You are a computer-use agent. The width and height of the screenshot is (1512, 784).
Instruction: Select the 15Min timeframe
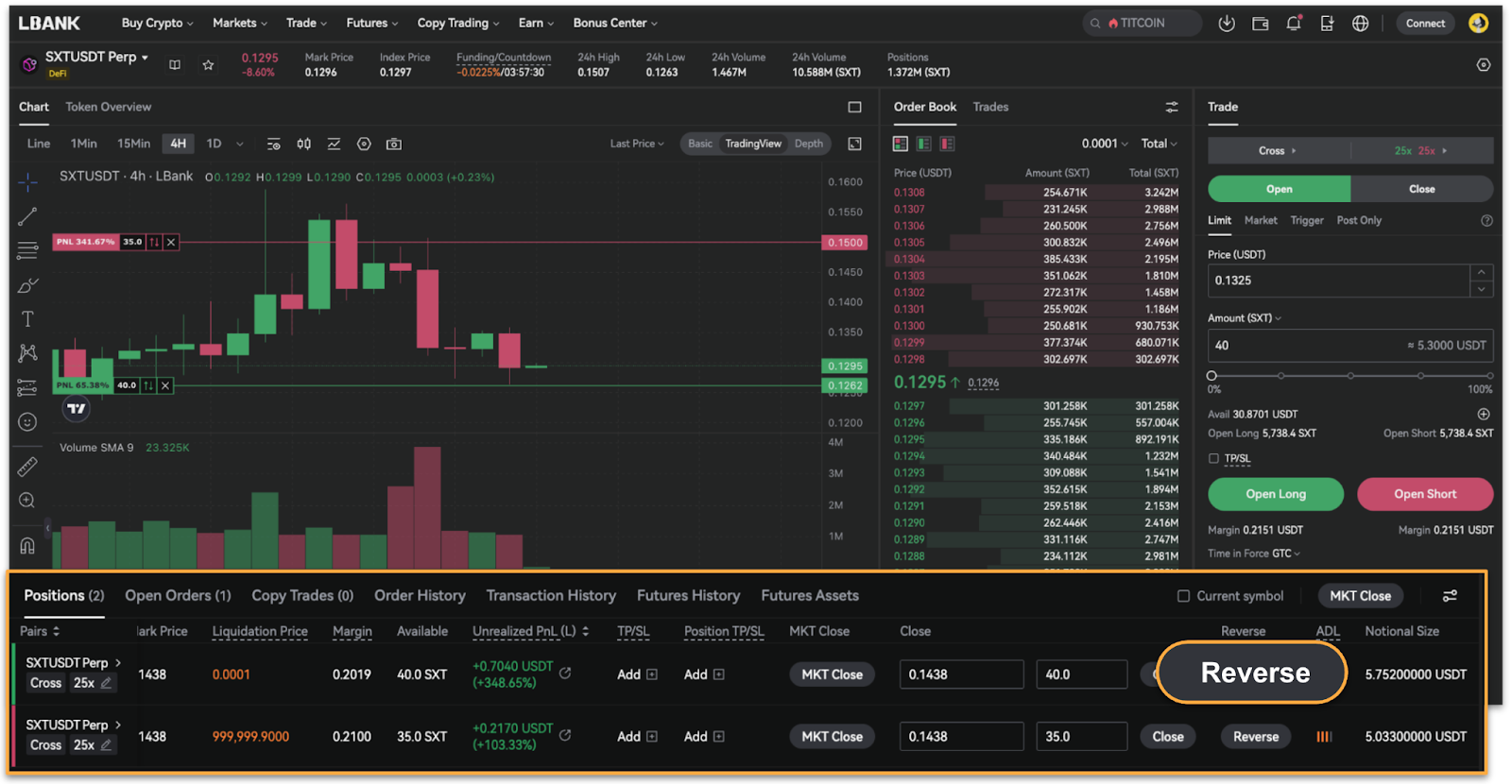[x=133, y=144]
